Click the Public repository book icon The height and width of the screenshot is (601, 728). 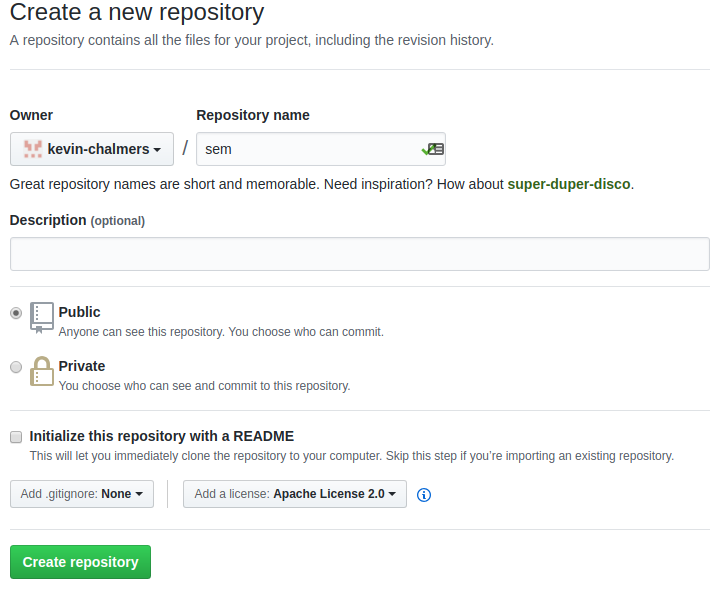pos(41,316)
